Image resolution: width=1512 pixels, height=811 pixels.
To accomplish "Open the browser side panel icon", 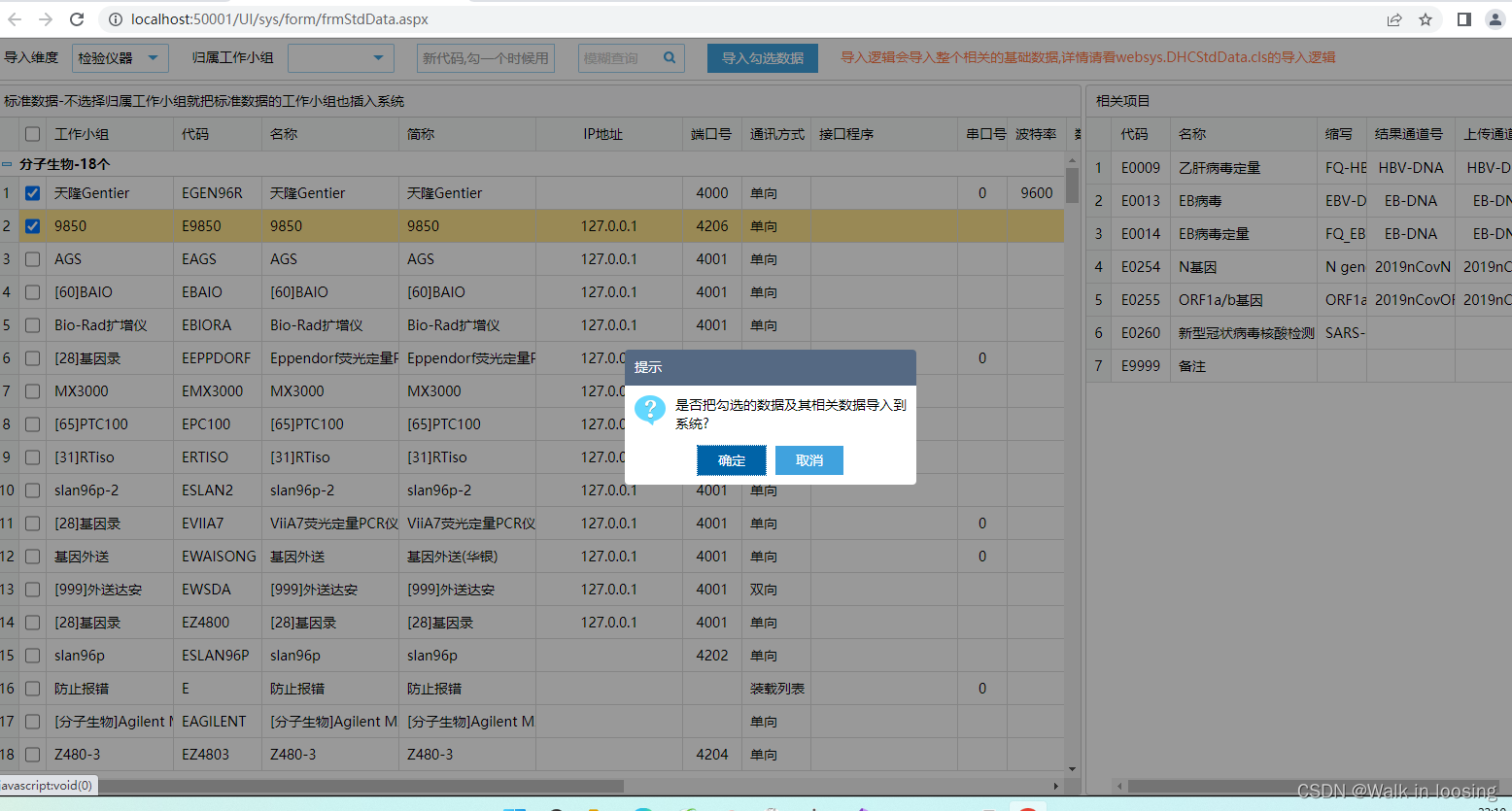I will (1464, 19).
